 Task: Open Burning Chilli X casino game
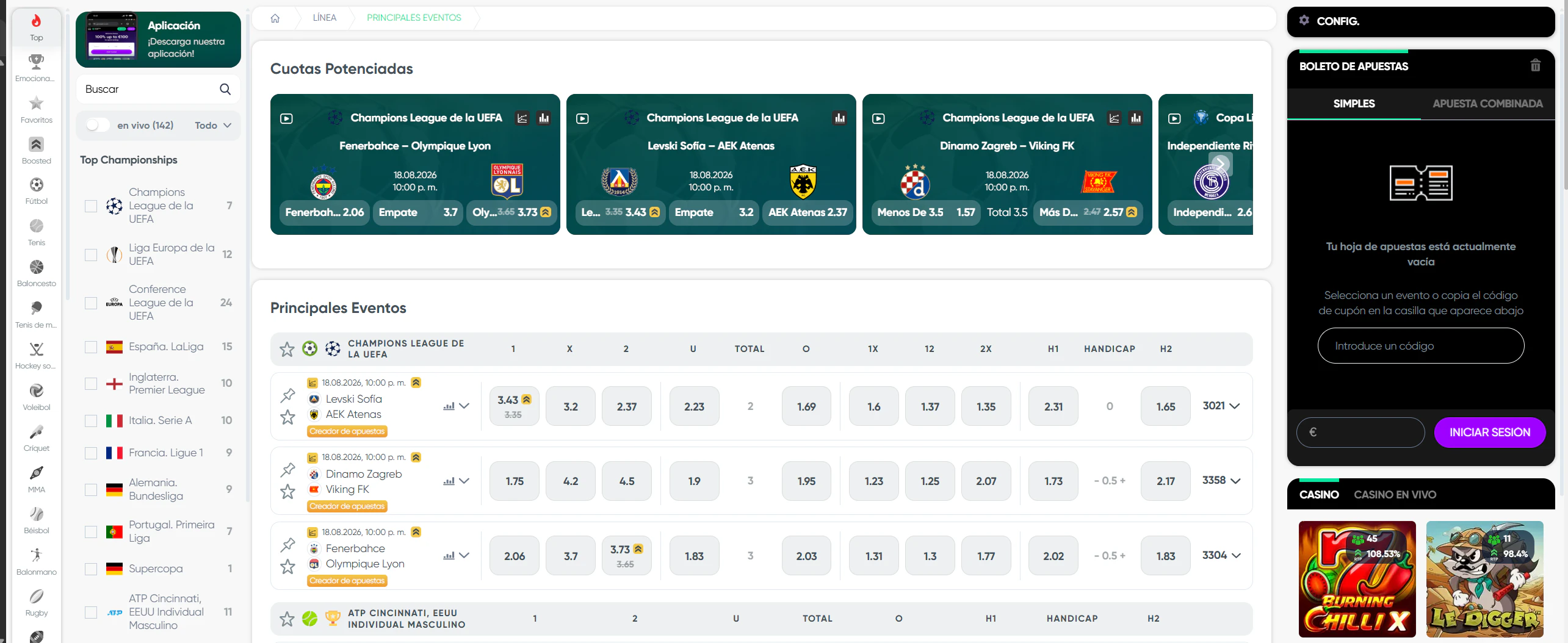pos(1357,579)
